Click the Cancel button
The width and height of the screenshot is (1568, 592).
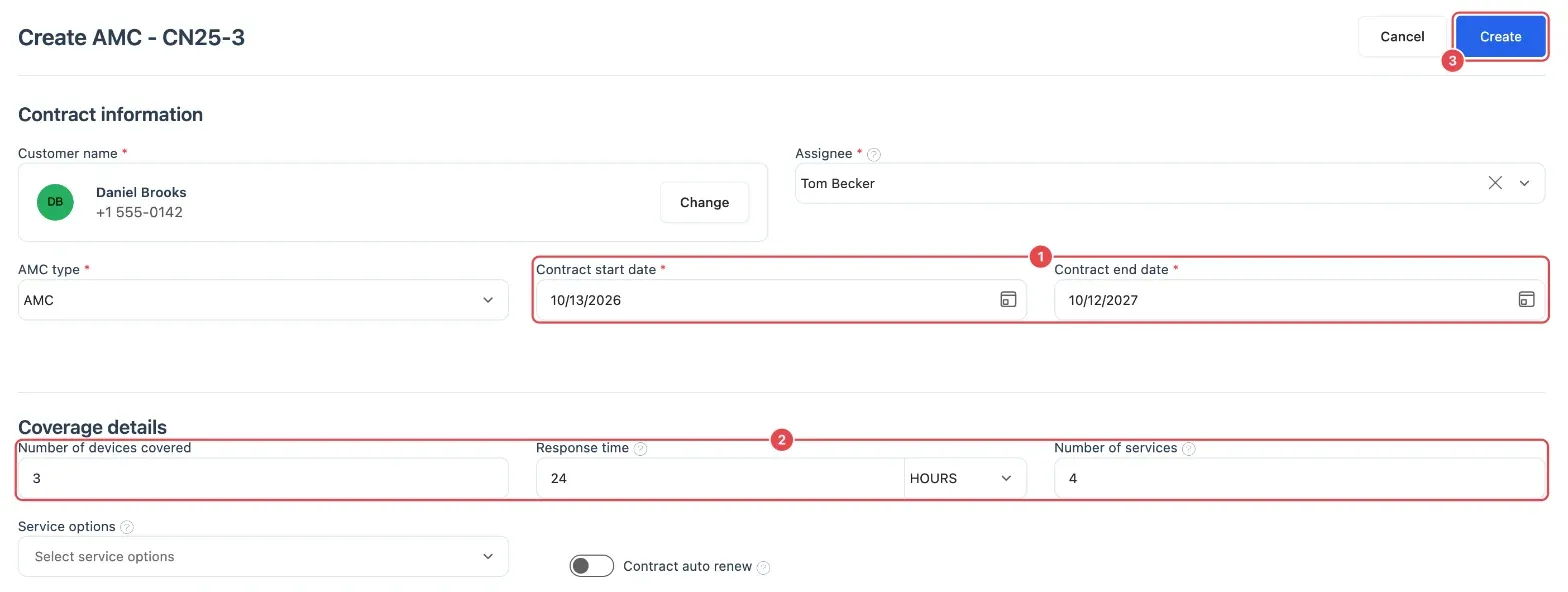(x=1402, y=37)
